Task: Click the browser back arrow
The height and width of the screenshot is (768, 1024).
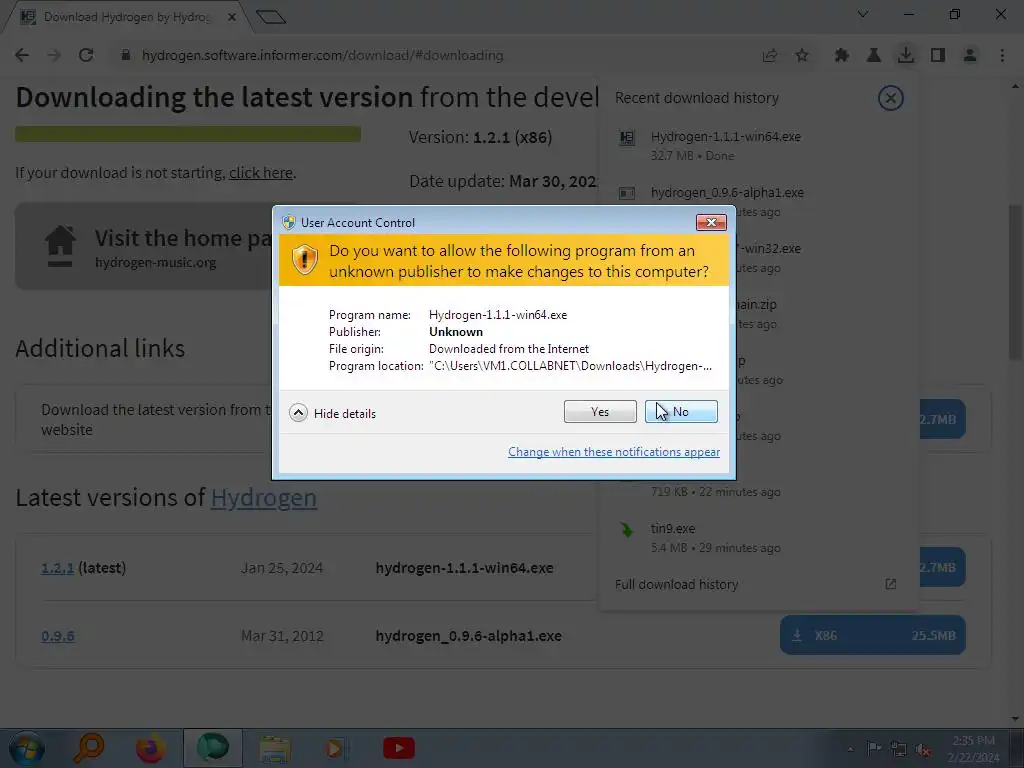Action: 22,56
